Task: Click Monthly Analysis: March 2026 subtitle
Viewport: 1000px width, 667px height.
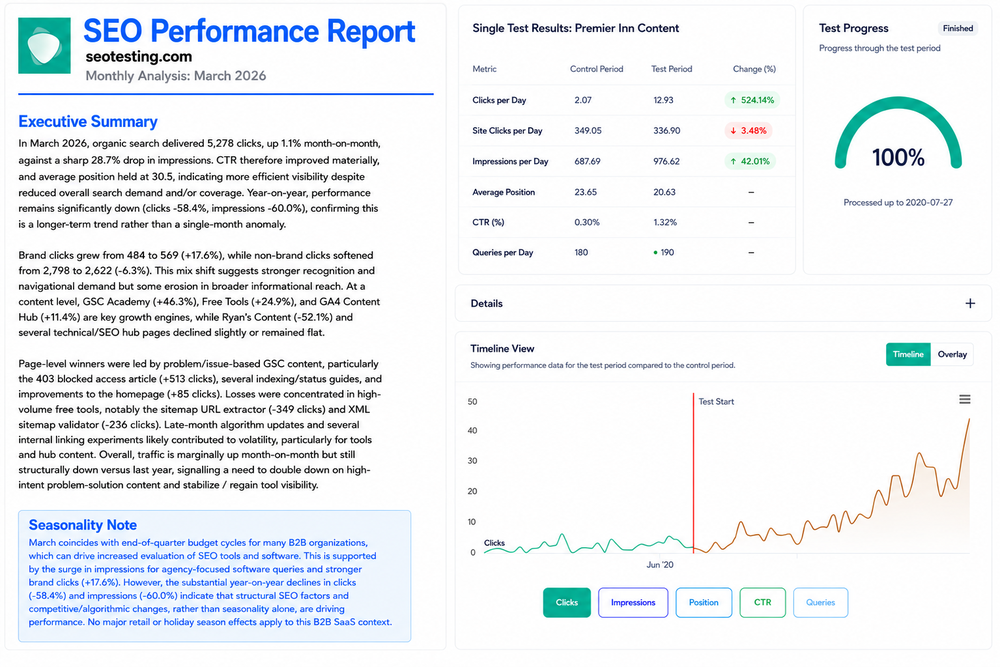Action: 175,76
